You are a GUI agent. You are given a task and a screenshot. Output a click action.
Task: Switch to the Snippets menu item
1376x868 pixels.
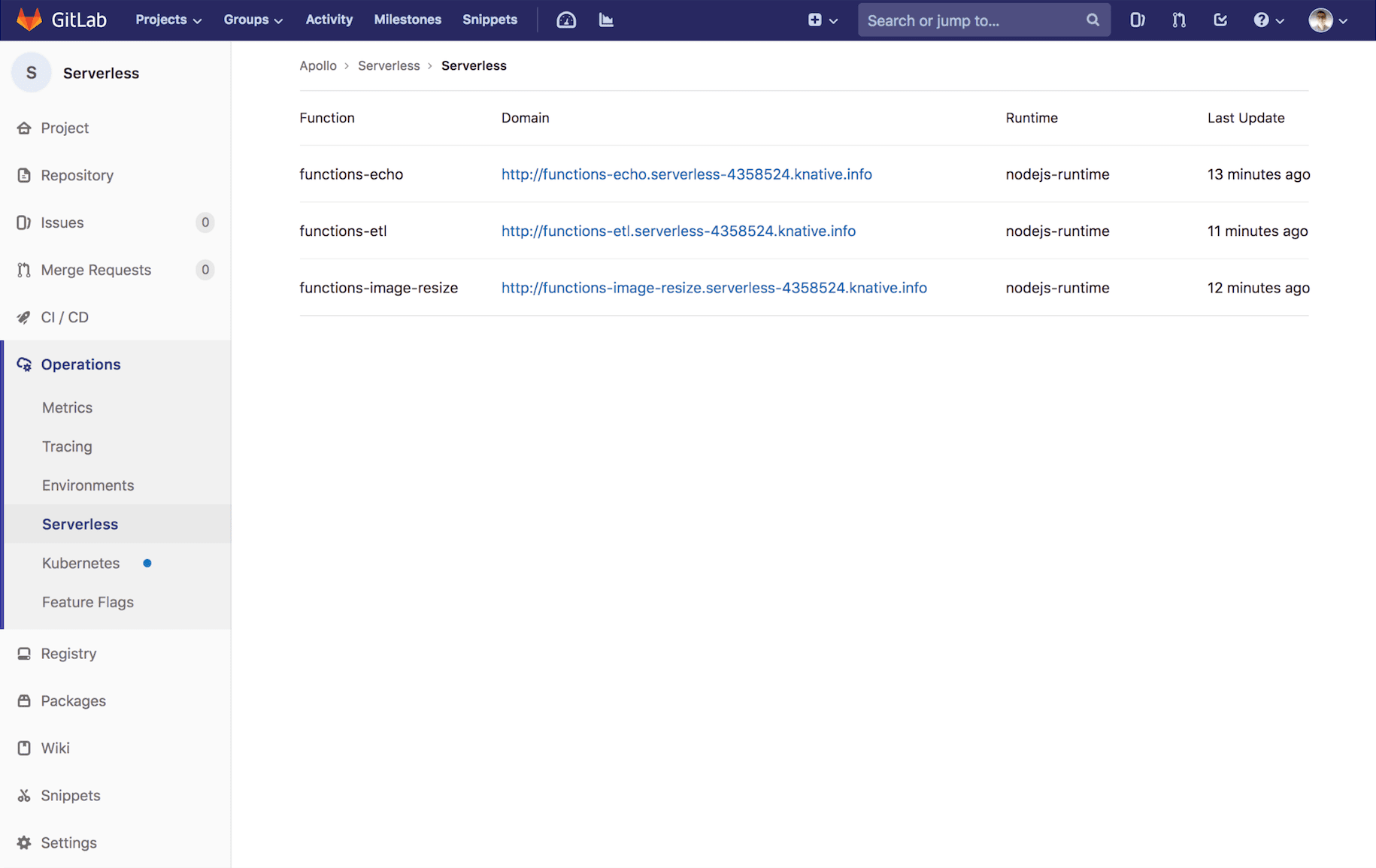tap(489, 20)
